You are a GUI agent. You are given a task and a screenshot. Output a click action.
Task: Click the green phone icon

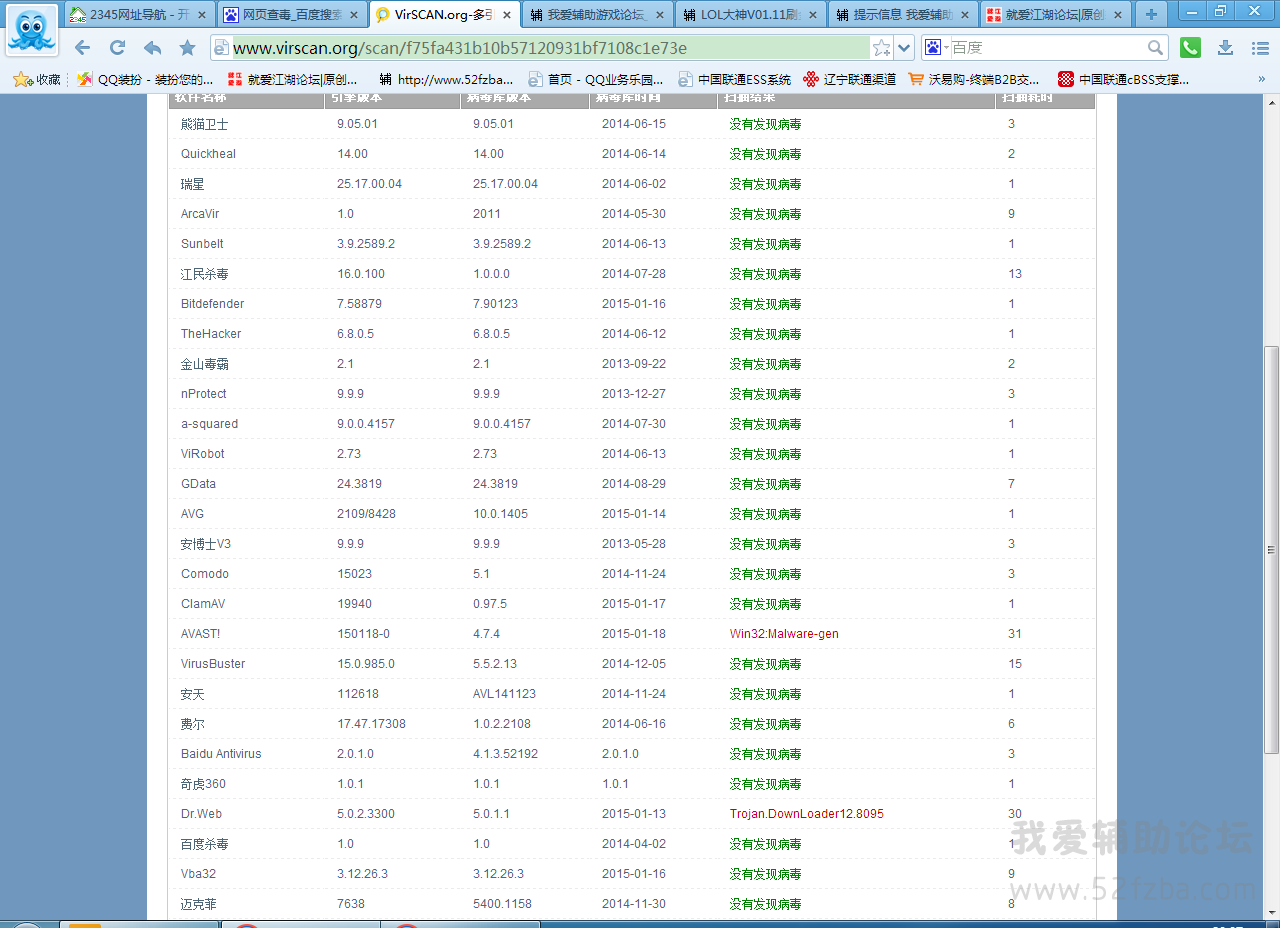pyautogui.click(x=1190, y=48)
